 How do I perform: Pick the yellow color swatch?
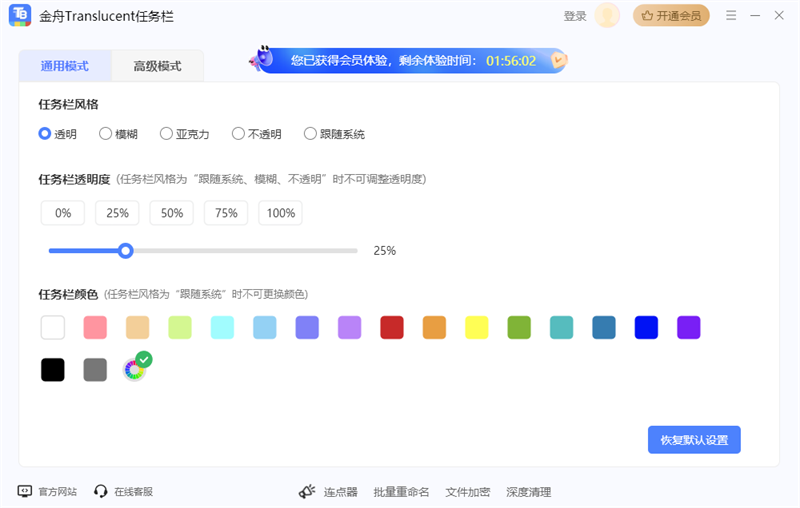coord(477,327)
